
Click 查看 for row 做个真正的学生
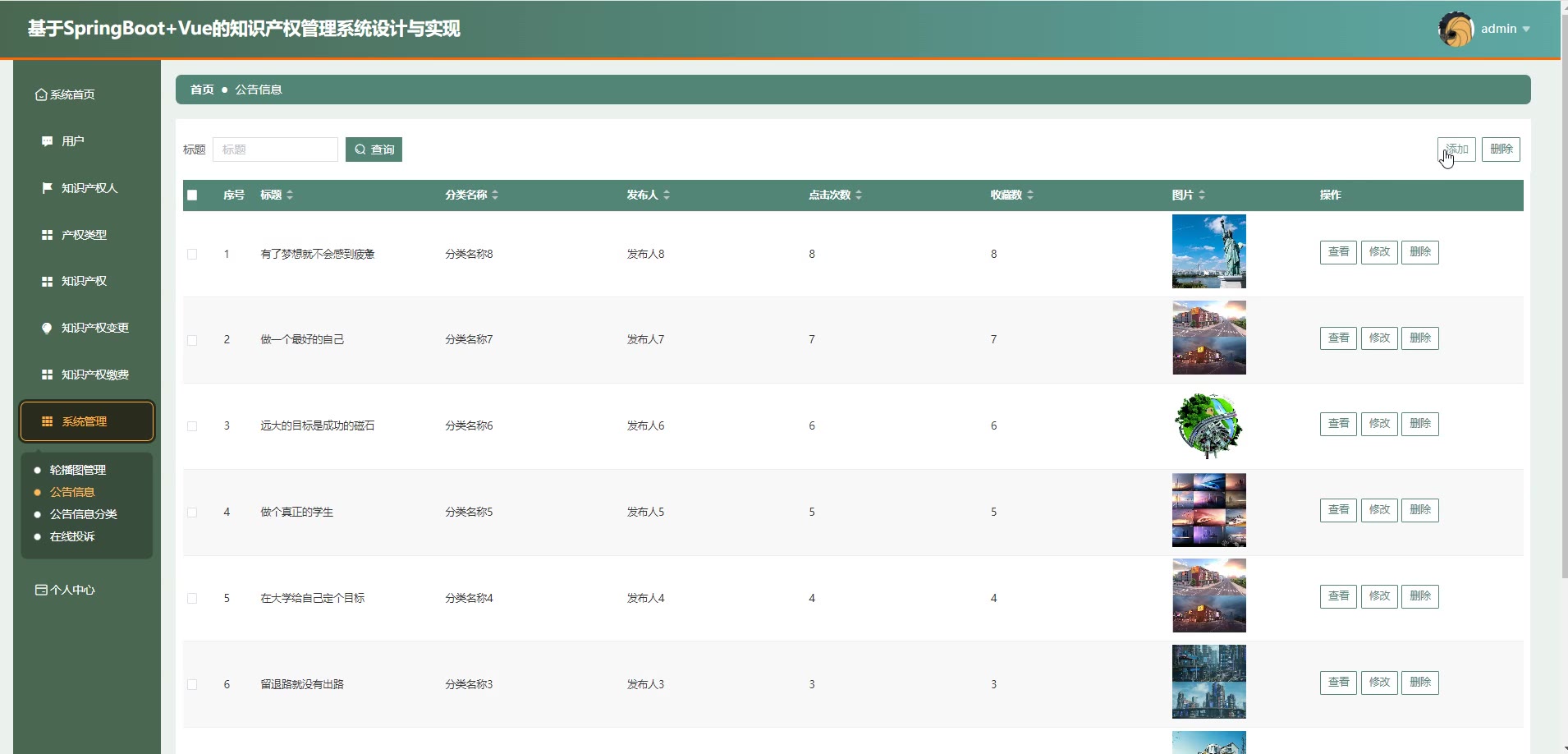pos(1338,510)
